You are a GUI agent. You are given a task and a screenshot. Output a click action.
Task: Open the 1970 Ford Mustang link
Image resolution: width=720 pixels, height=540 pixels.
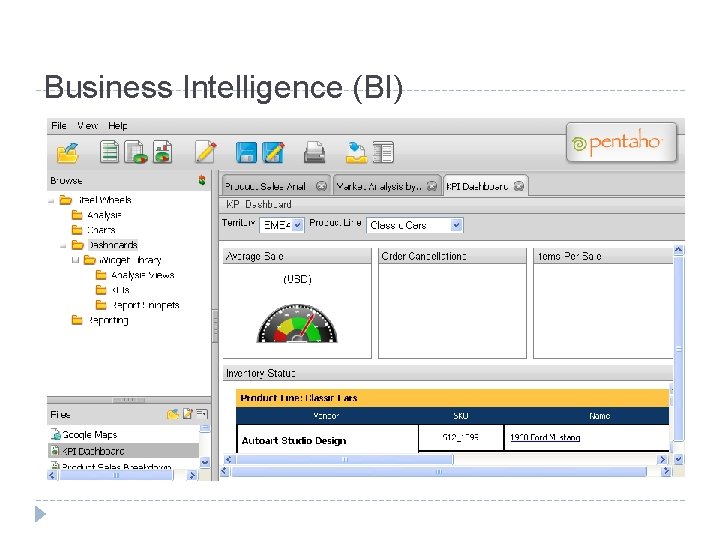545,438
